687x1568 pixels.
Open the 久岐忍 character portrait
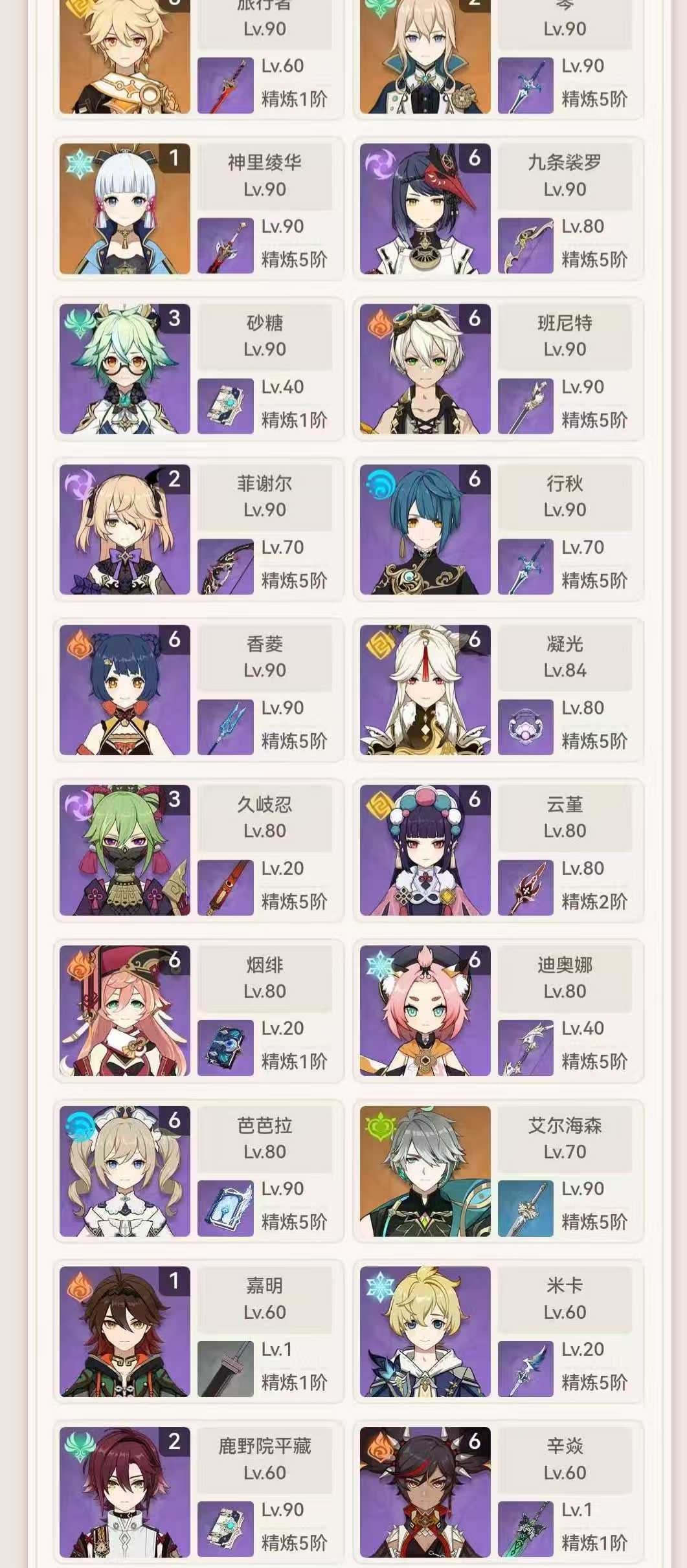[124, 850]
